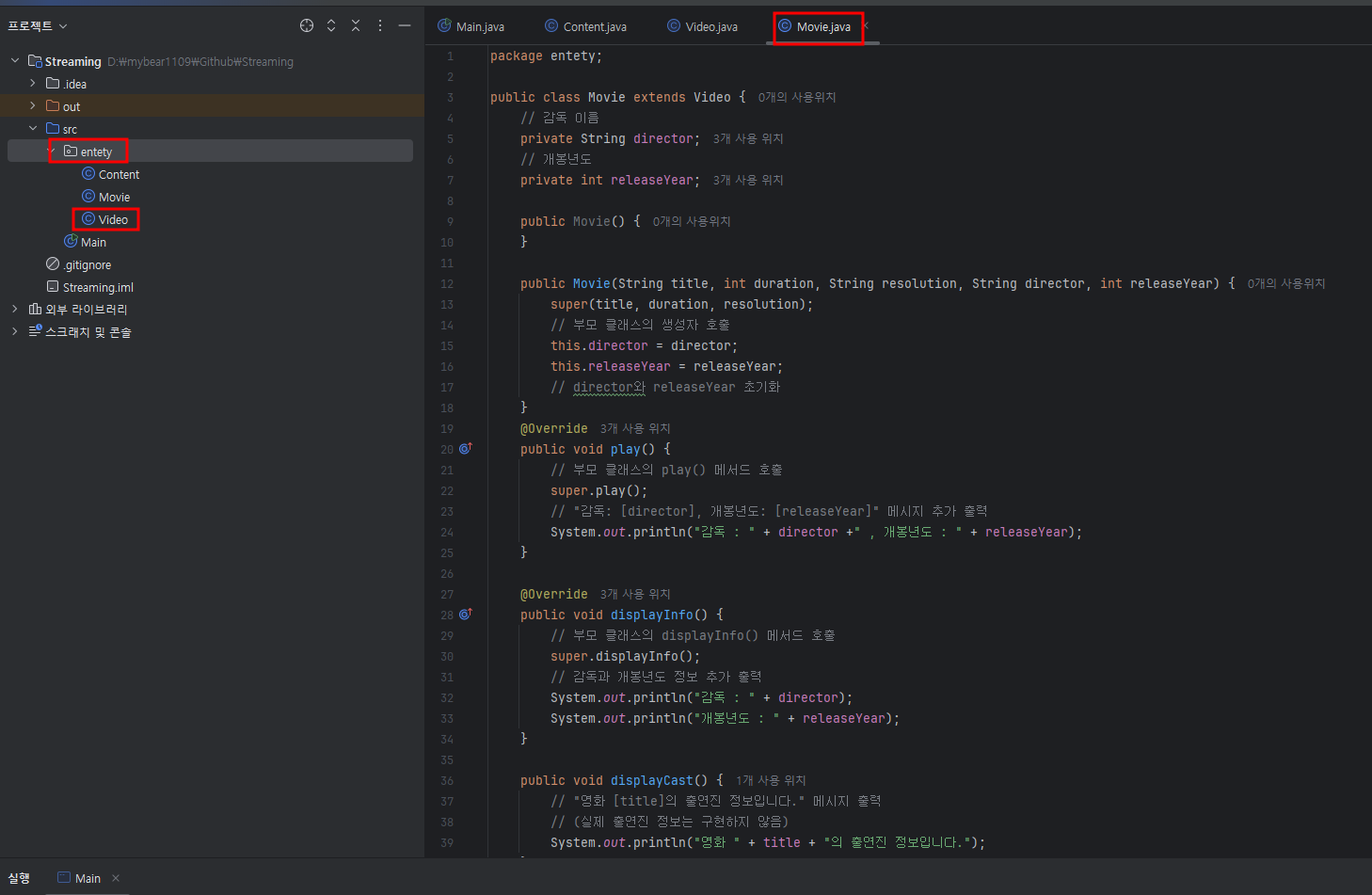Close the Movie.java tab
Viewport: 1372px width, 895px height.
[866, 26]
